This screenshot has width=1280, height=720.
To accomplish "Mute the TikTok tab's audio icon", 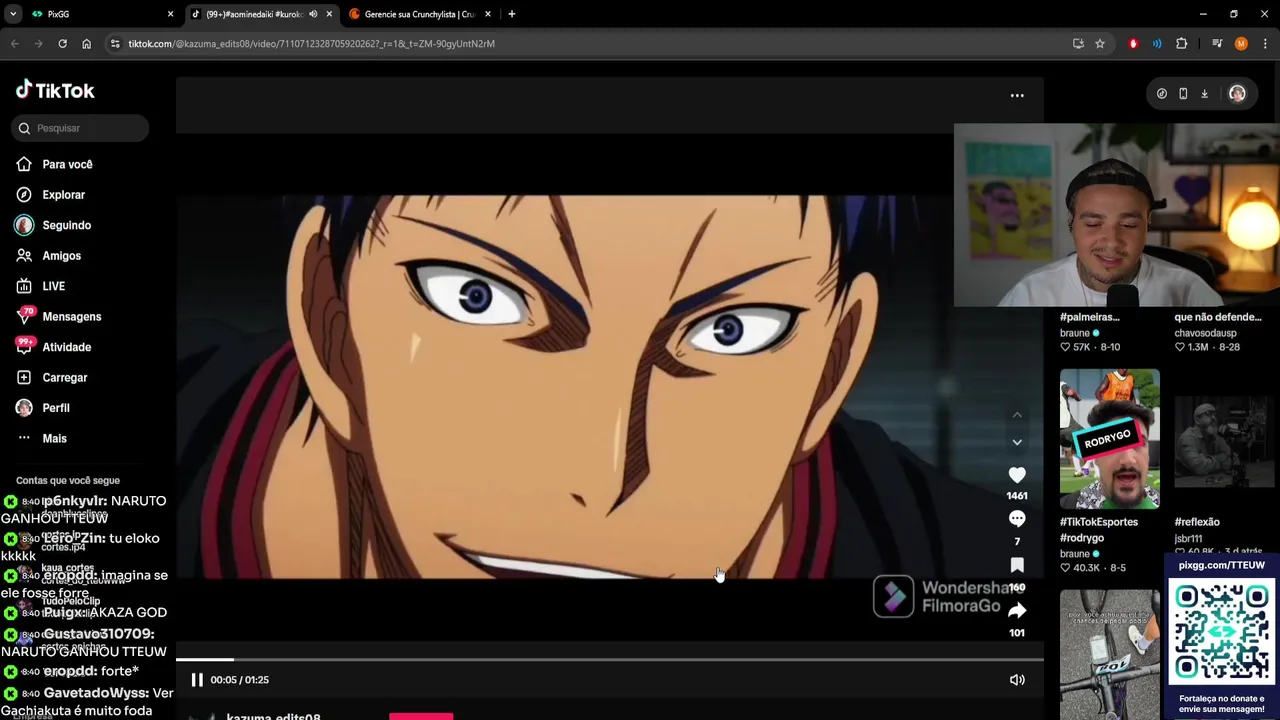I will click(313, 14).
